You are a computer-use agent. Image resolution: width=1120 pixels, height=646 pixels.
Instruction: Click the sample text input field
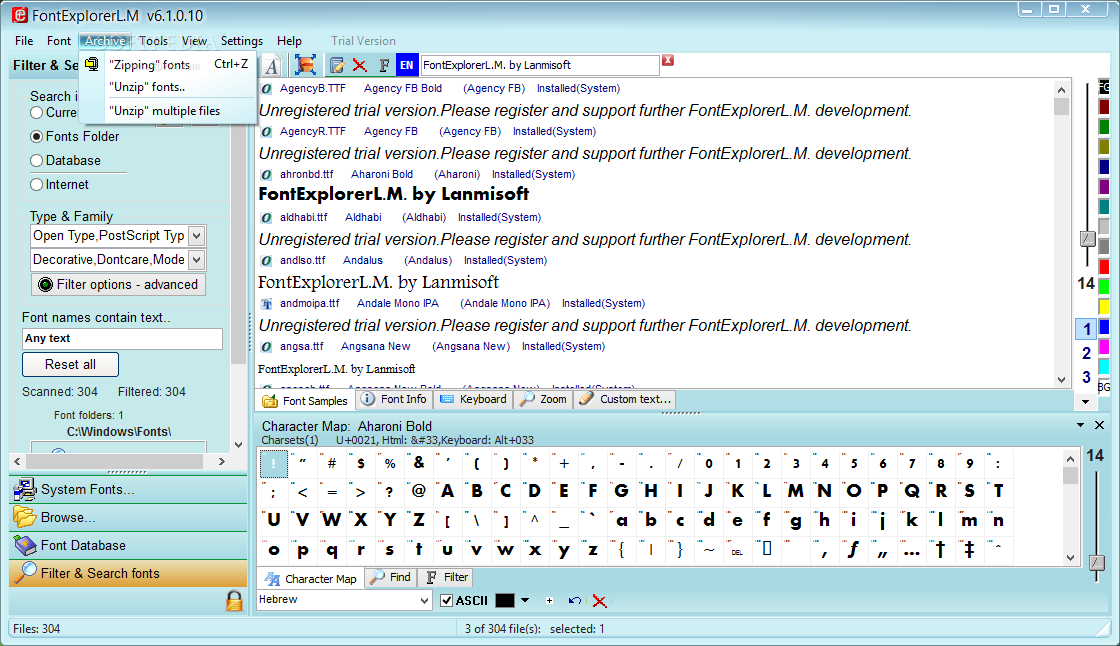[540, 65]
